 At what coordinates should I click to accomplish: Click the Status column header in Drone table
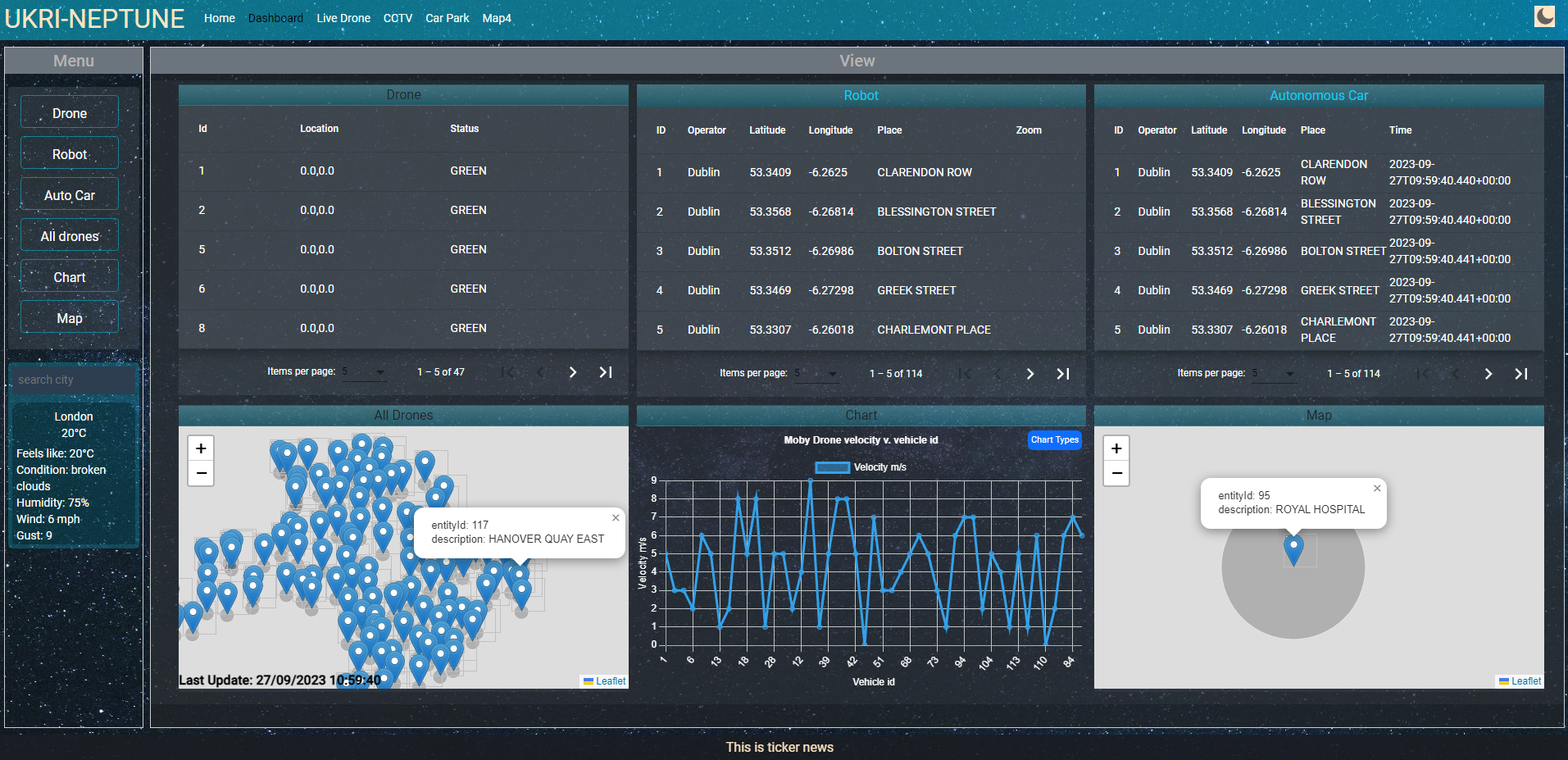(x=464, y=129)
